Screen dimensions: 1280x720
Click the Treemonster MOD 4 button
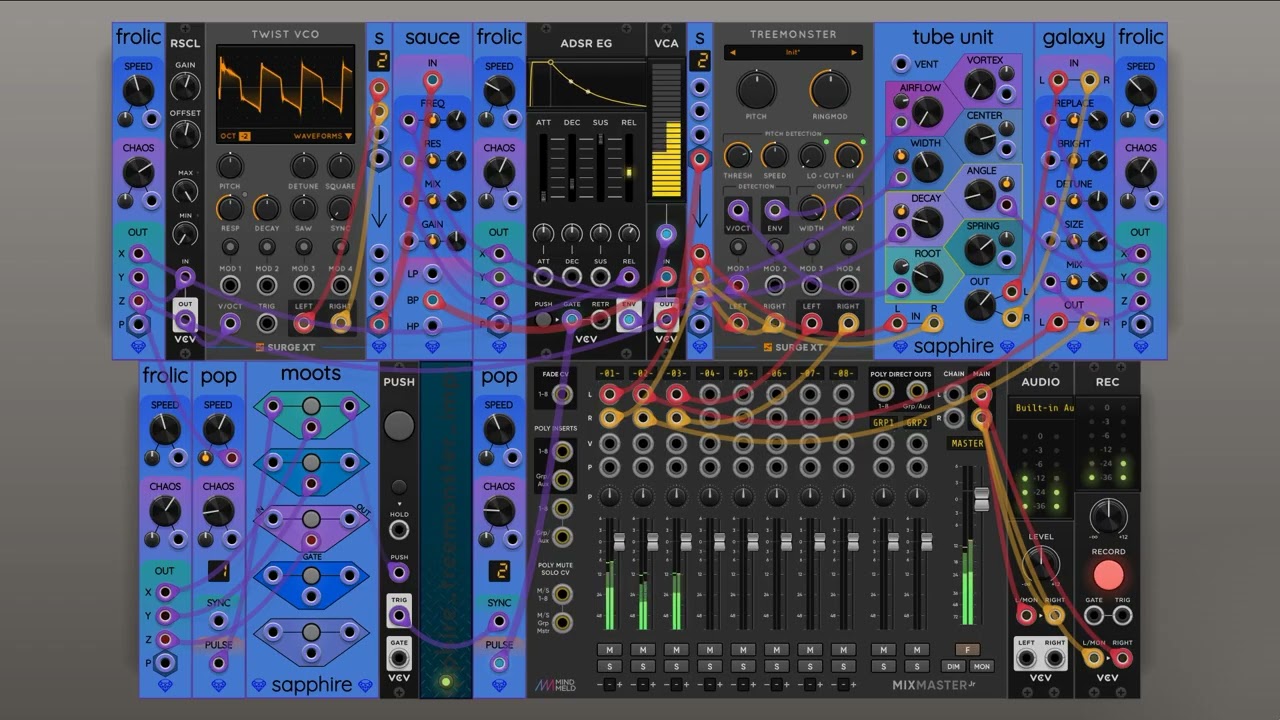pos(848,246)
